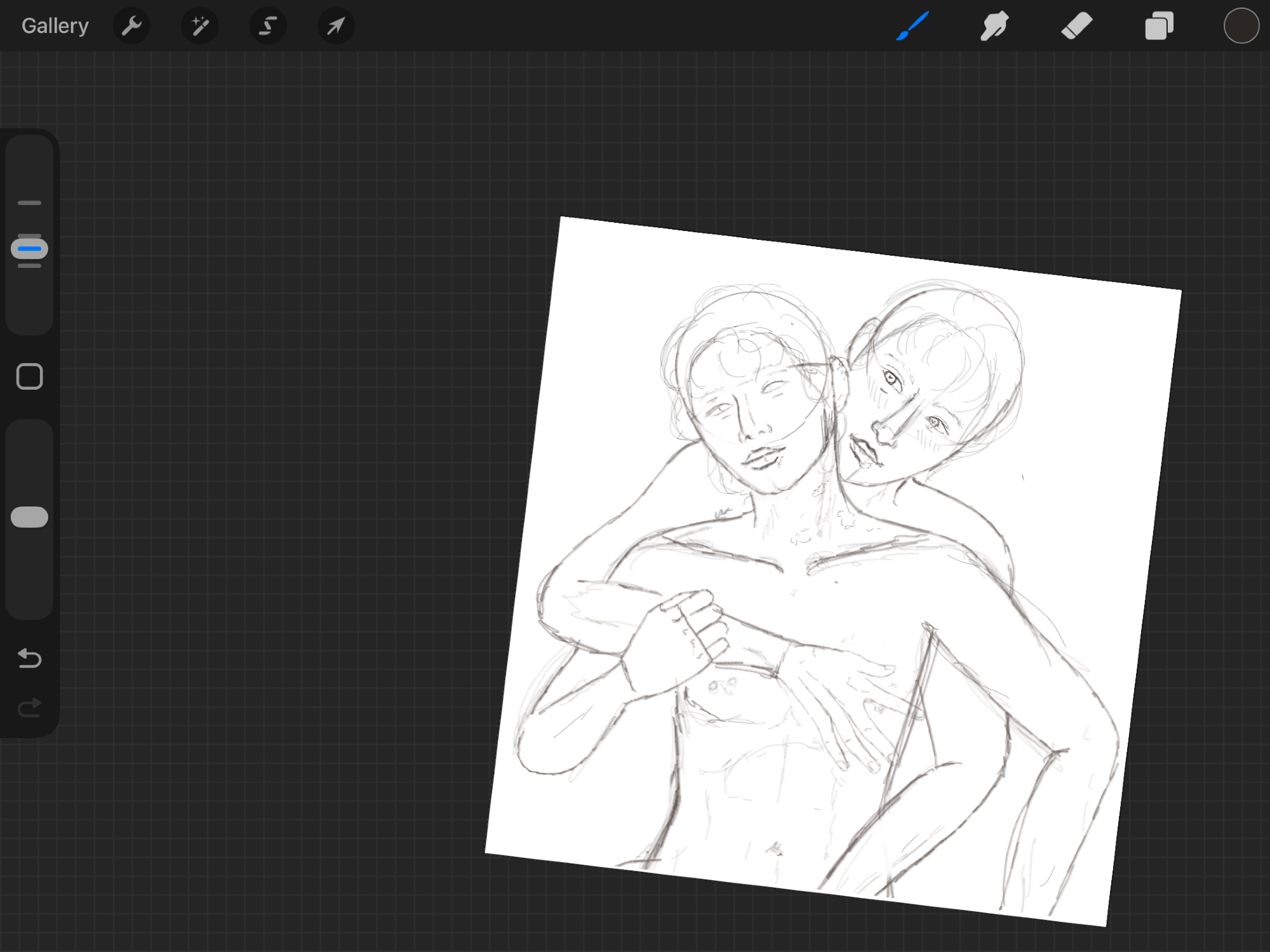
Task: Open the Actions wrench menu
Action: click(131, 26)
